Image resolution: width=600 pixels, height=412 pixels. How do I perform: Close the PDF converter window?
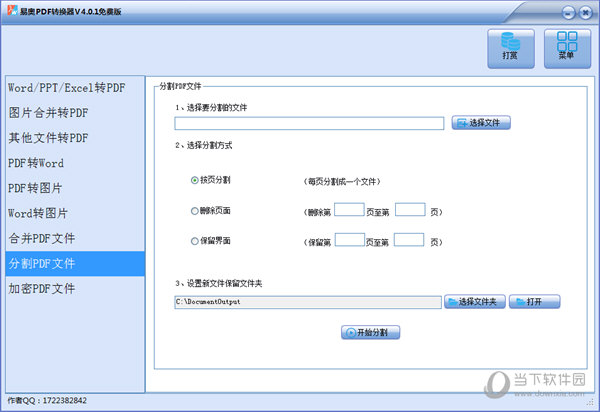pyautogui.click(x=585, y=13)
